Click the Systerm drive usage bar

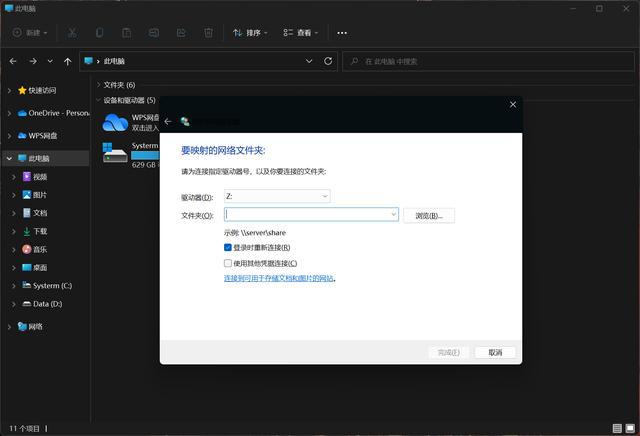(x=145, y=156)
